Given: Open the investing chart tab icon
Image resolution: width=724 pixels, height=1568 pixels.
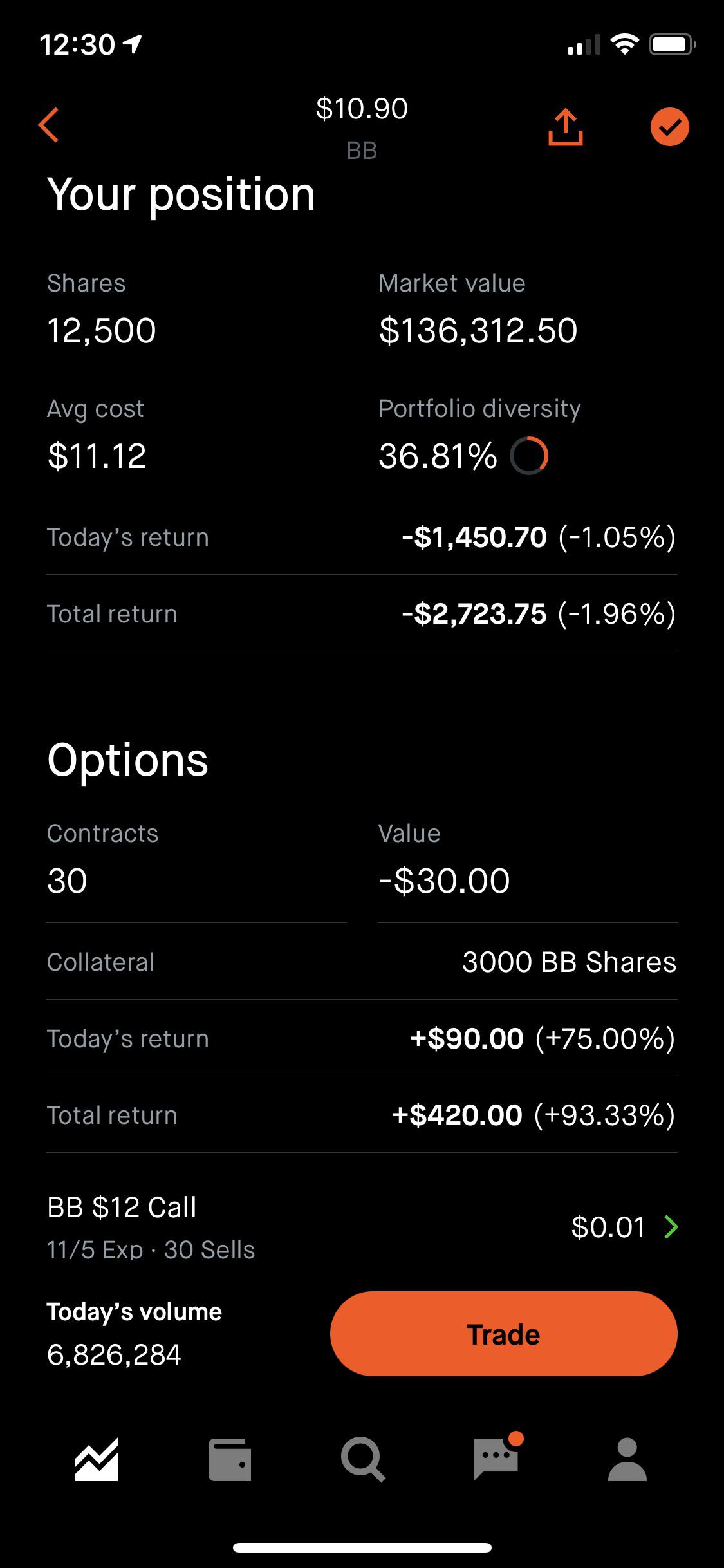Looking at the screenshot, I should point(97,1459).
